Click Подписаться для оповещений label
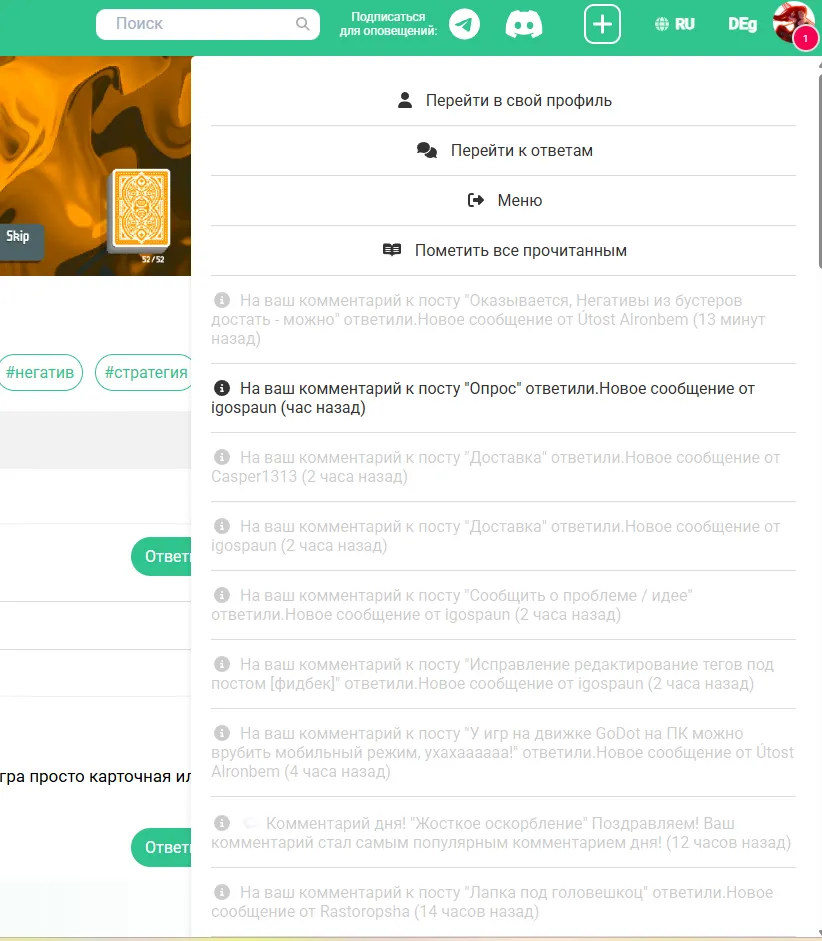822x941 pixels. [x=388, y=24]
